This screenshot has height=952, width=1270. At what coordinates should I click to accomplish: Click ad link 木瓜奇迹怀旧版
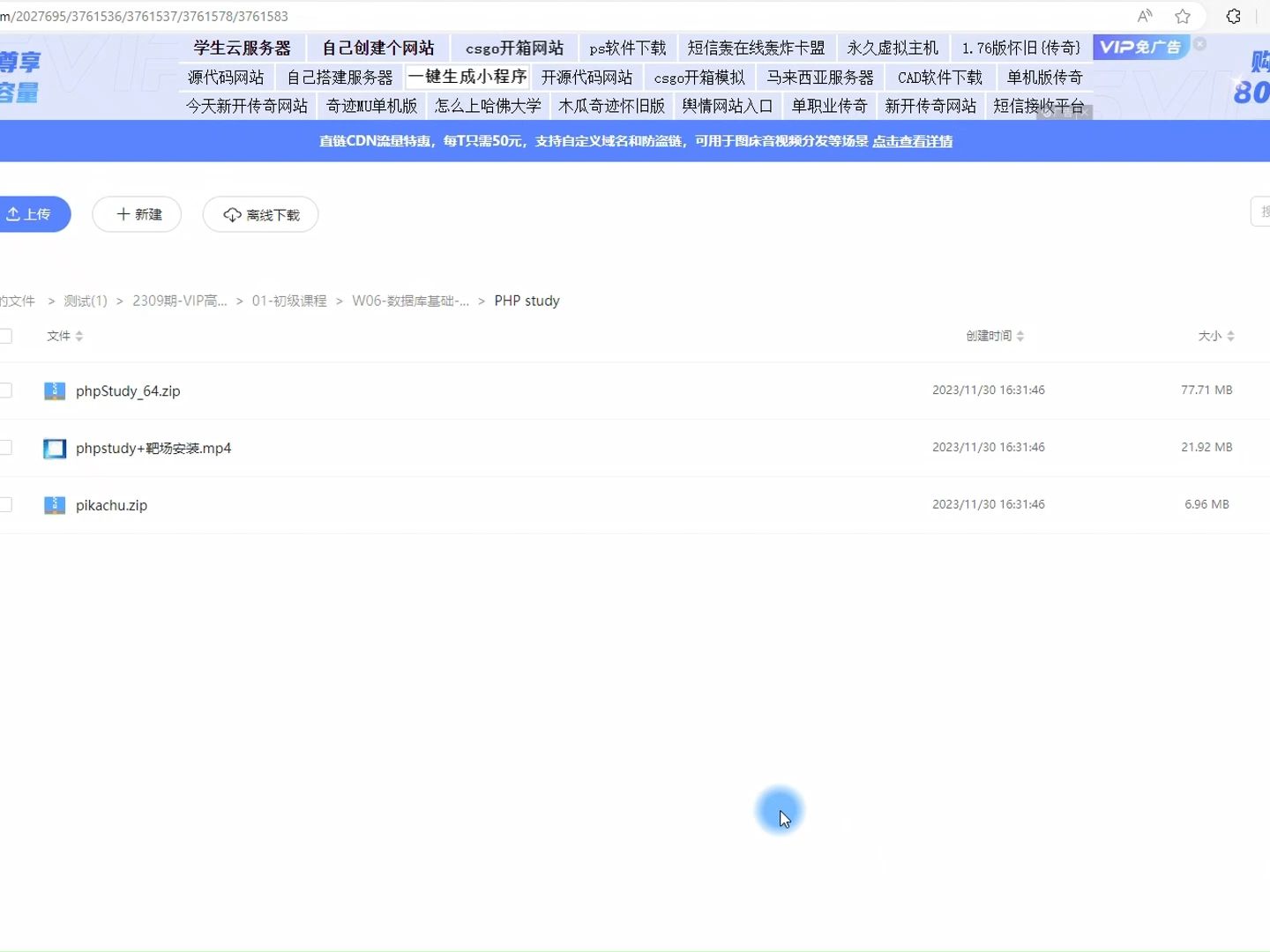coord(611,106)
